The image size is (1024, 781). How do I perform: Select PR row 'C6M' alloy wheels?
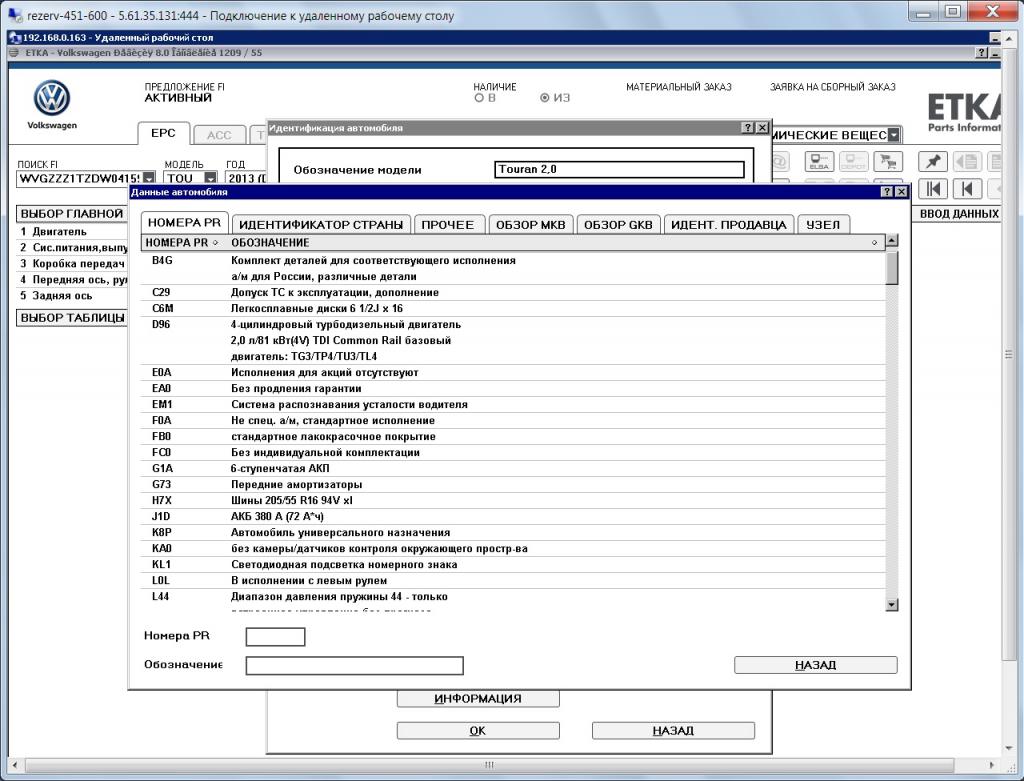513,309
